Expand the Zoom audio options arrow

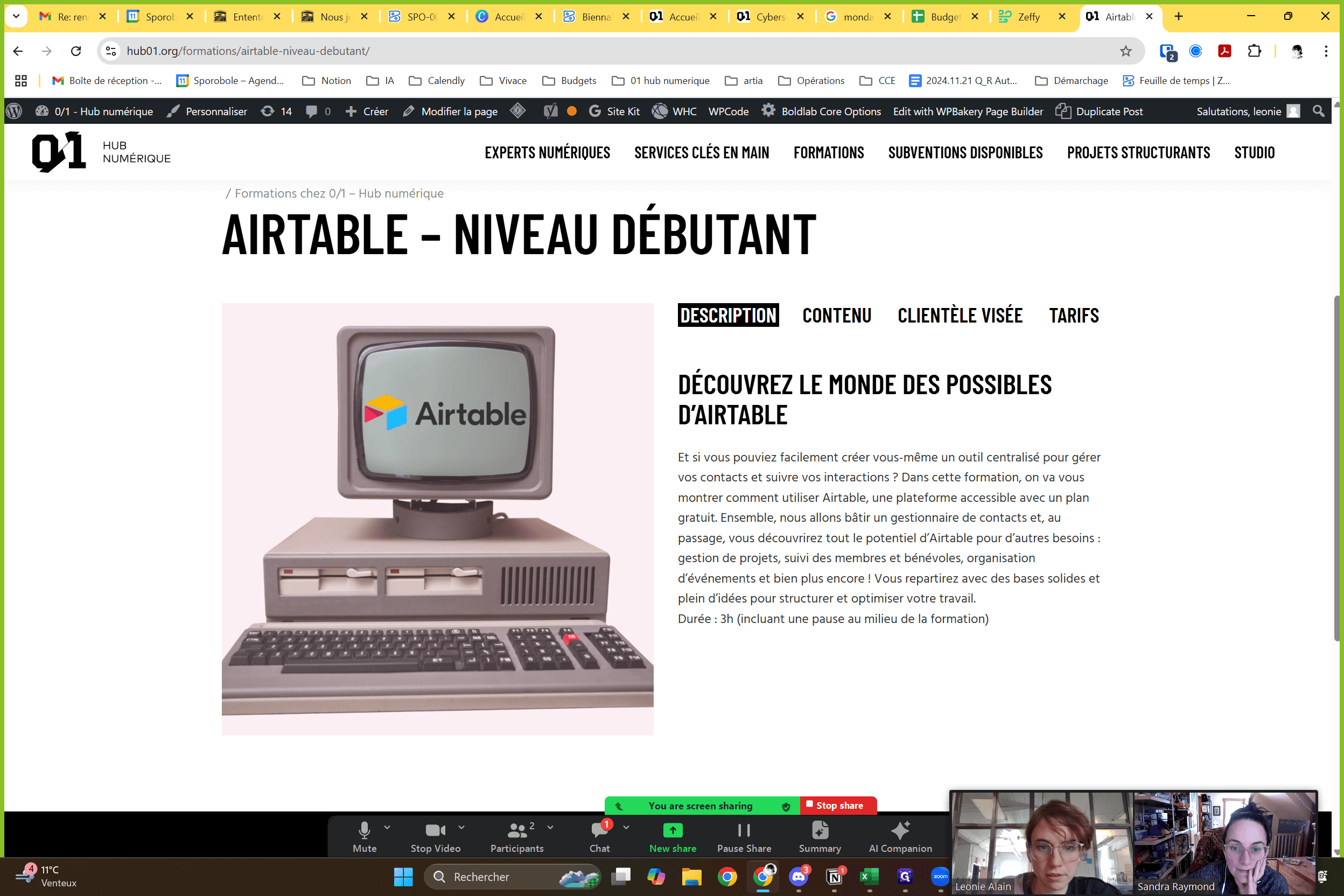point(388,827)
